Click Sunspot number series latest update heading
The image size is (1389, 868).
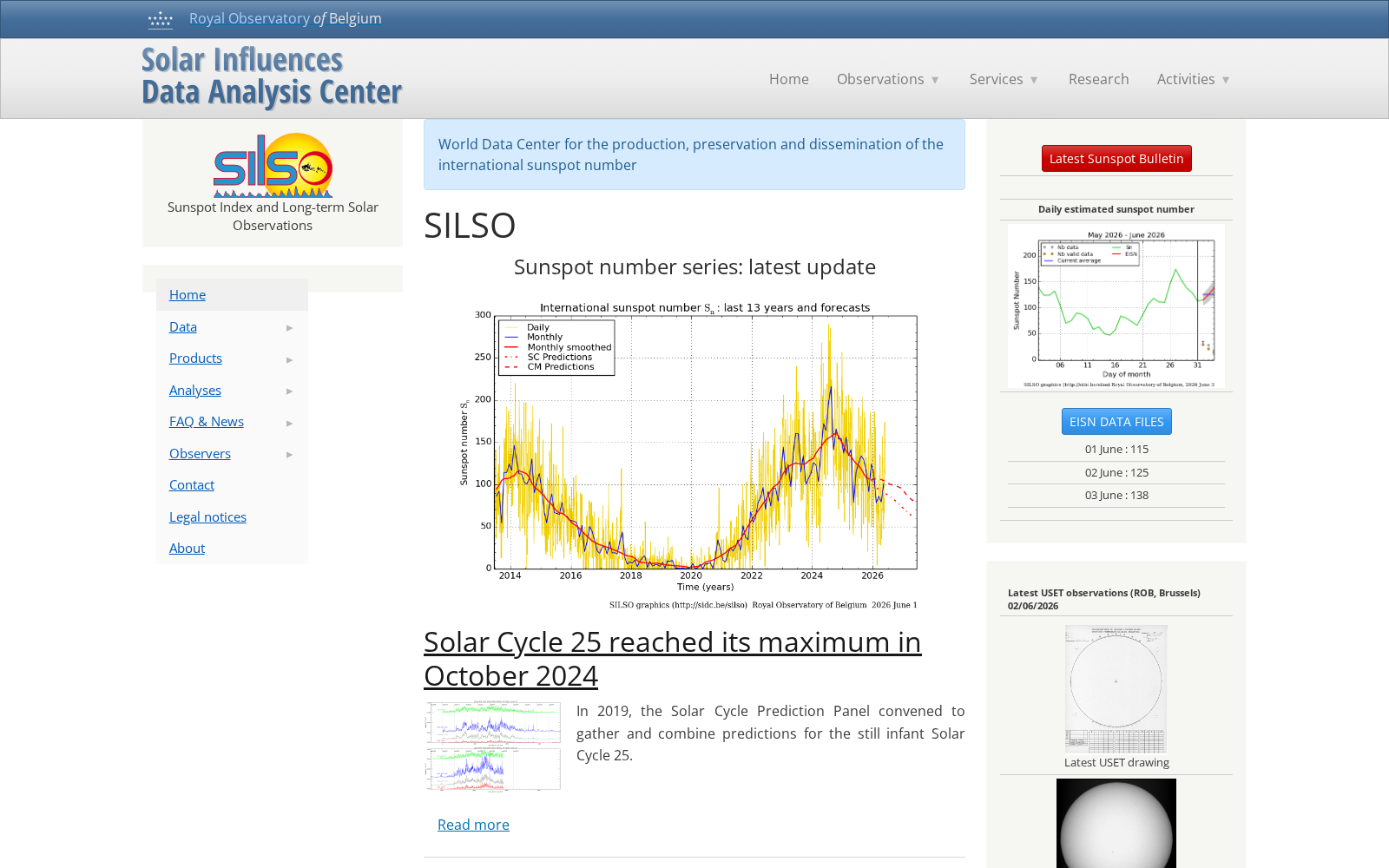(694, 266)
